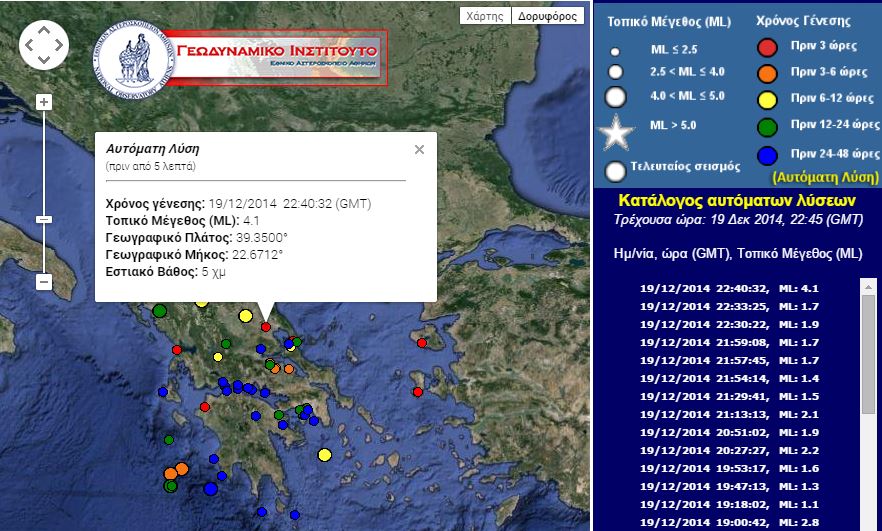The height and width of the screenshot is (531, 882).
Task: Close the Αυτόματη Λύση info popup
Action: tap(419, 150)
